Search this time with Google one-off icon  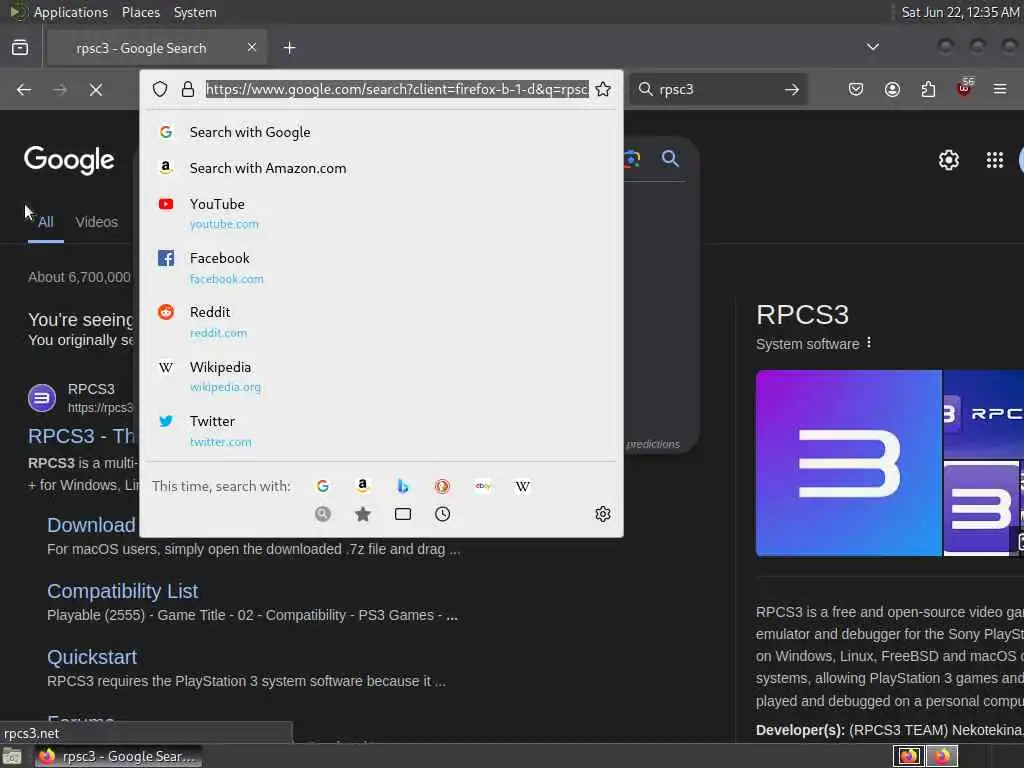pyautogui.click(x=322, y=486)
